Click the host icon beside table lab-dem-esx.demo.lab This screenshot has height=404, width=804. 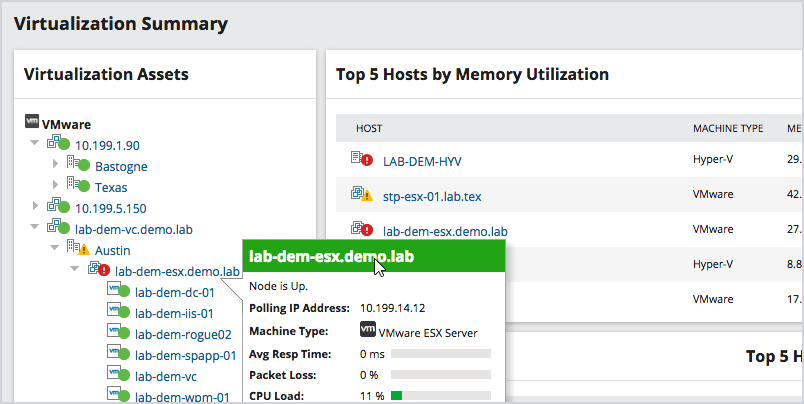point(362,229)
